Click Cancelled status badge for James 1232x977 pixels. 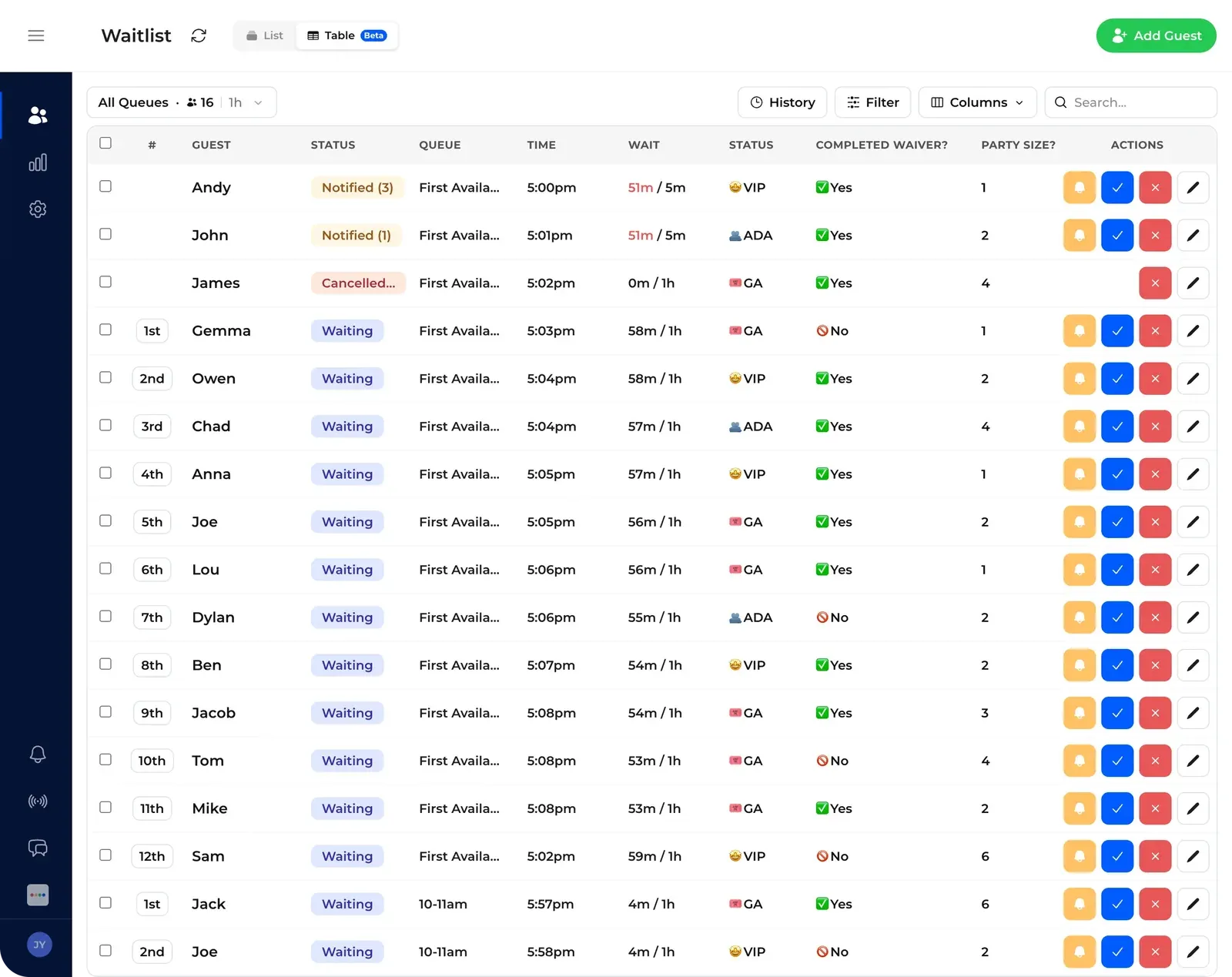358,283
